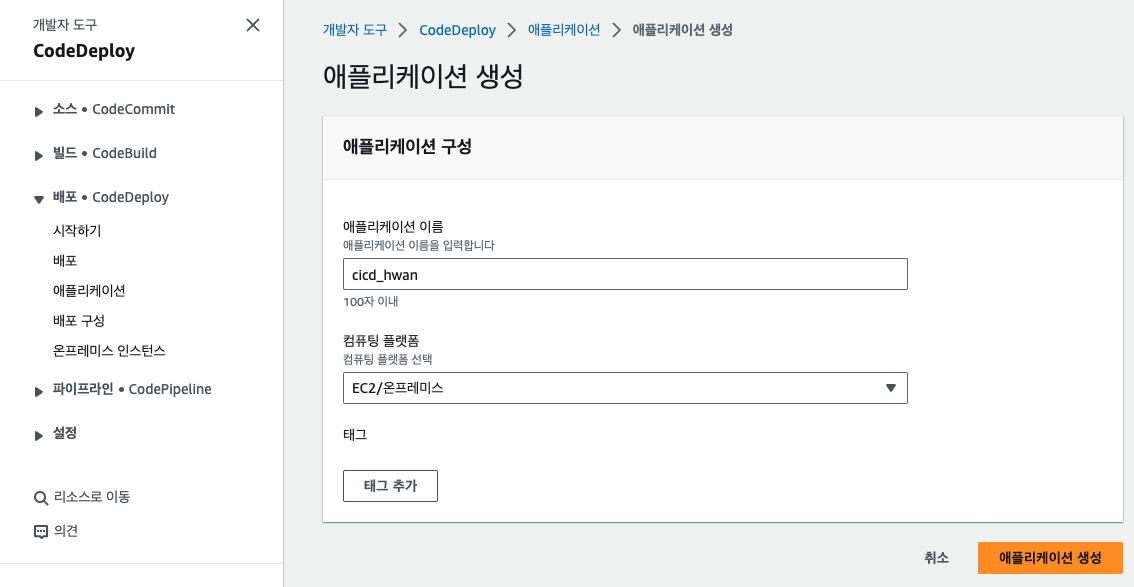Click the 취소 button

937,557
